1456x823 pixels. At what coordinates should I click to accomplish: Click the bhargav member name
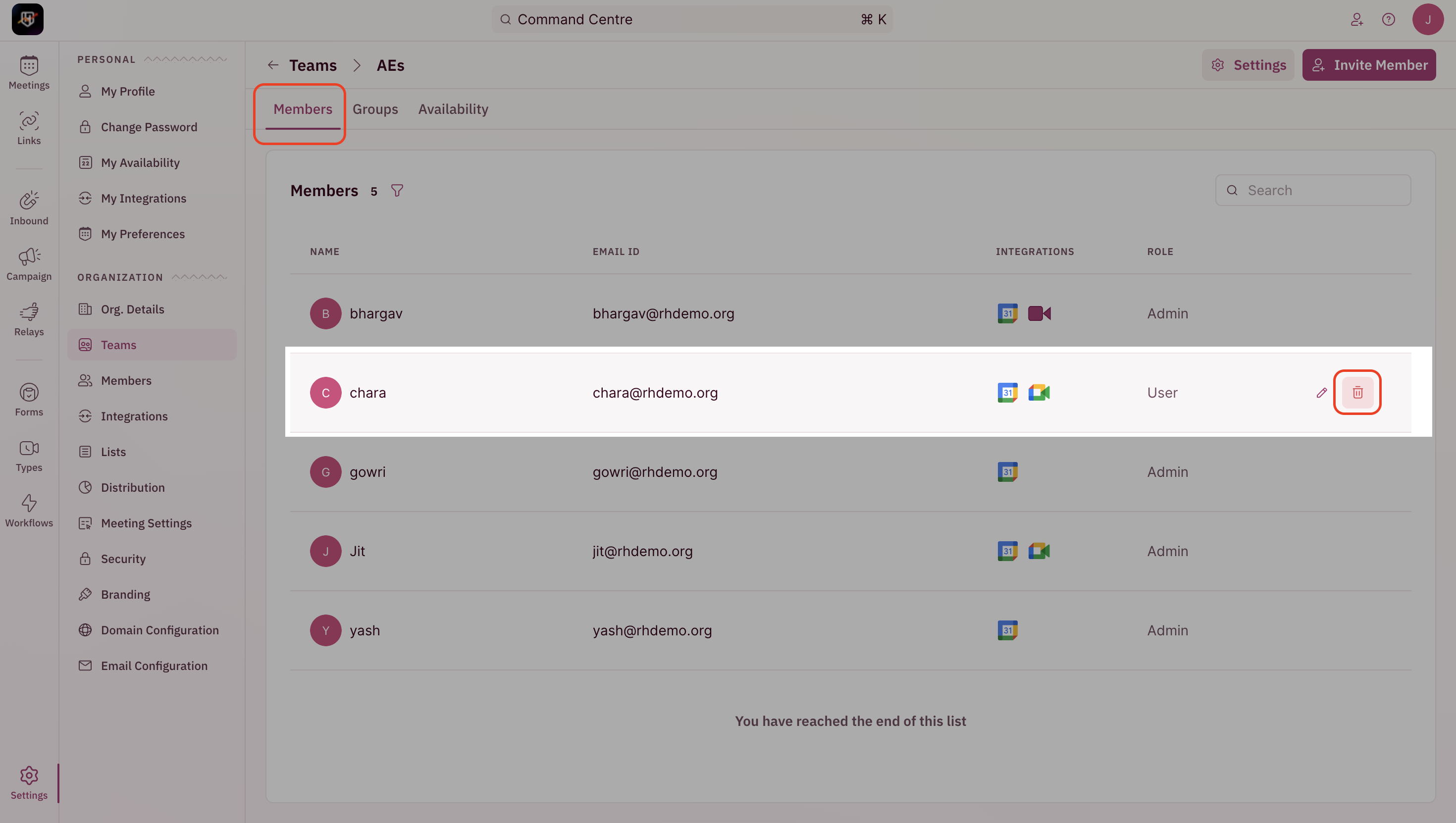376,313
